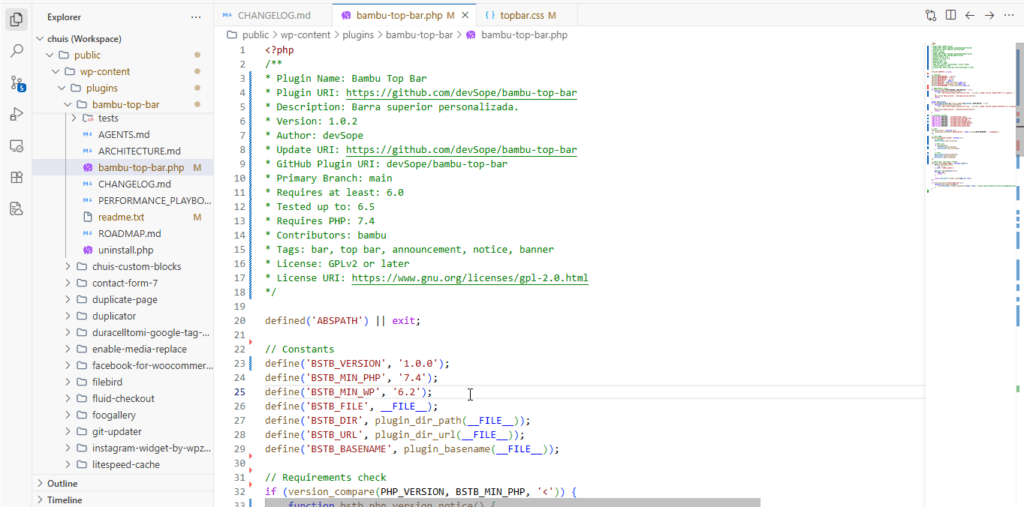The height and width of the screenshot is (507, 1024).
Task: Click line number 25 in gutter
Action: [239, 392]
